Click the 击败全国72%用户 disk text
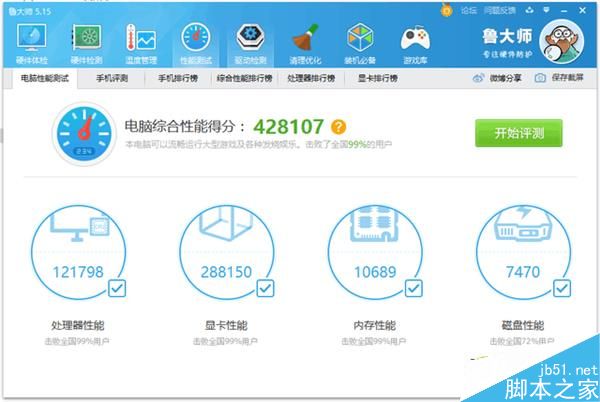 tap(522, 341)
